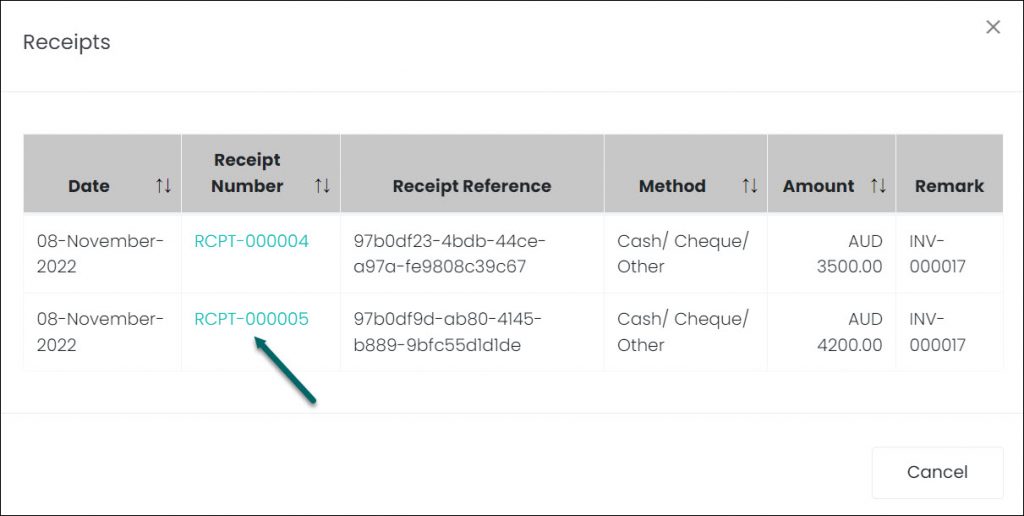Sort by Receipt Number arrows icon

tap(322, 186)
